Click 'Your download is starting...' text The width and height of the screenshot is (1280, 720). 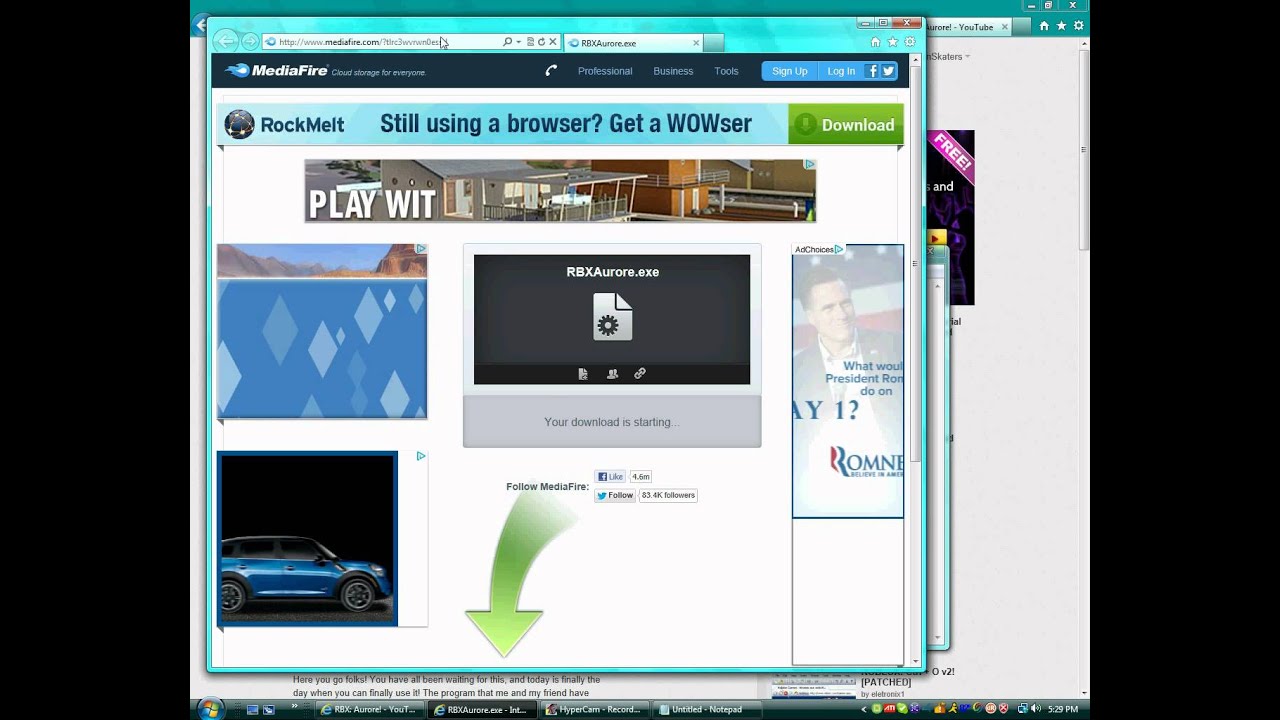(612, 422)
